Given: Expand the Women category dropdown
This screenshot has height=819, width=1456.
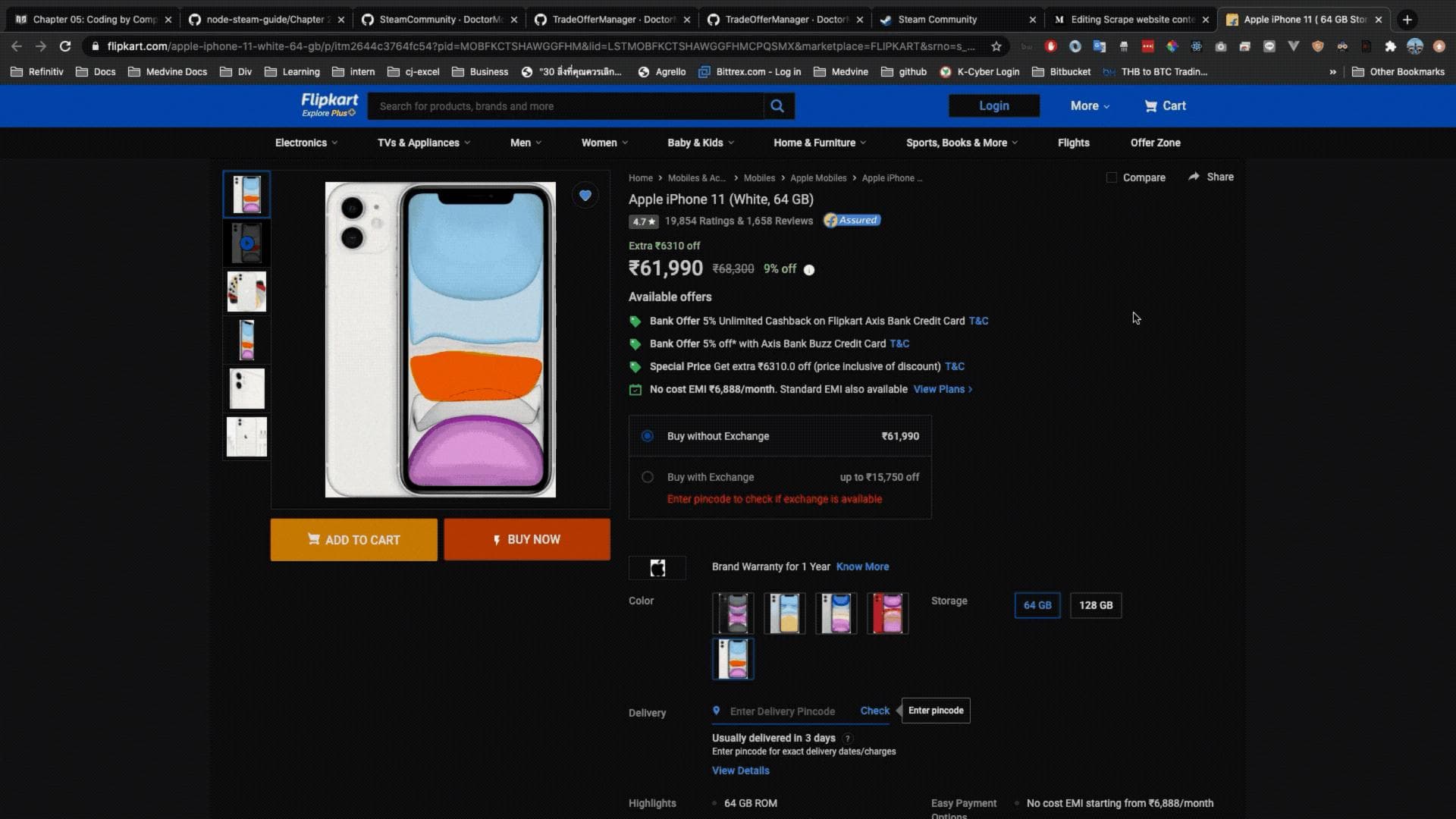Looking at the screenshot, I should (x=604, y=143).
